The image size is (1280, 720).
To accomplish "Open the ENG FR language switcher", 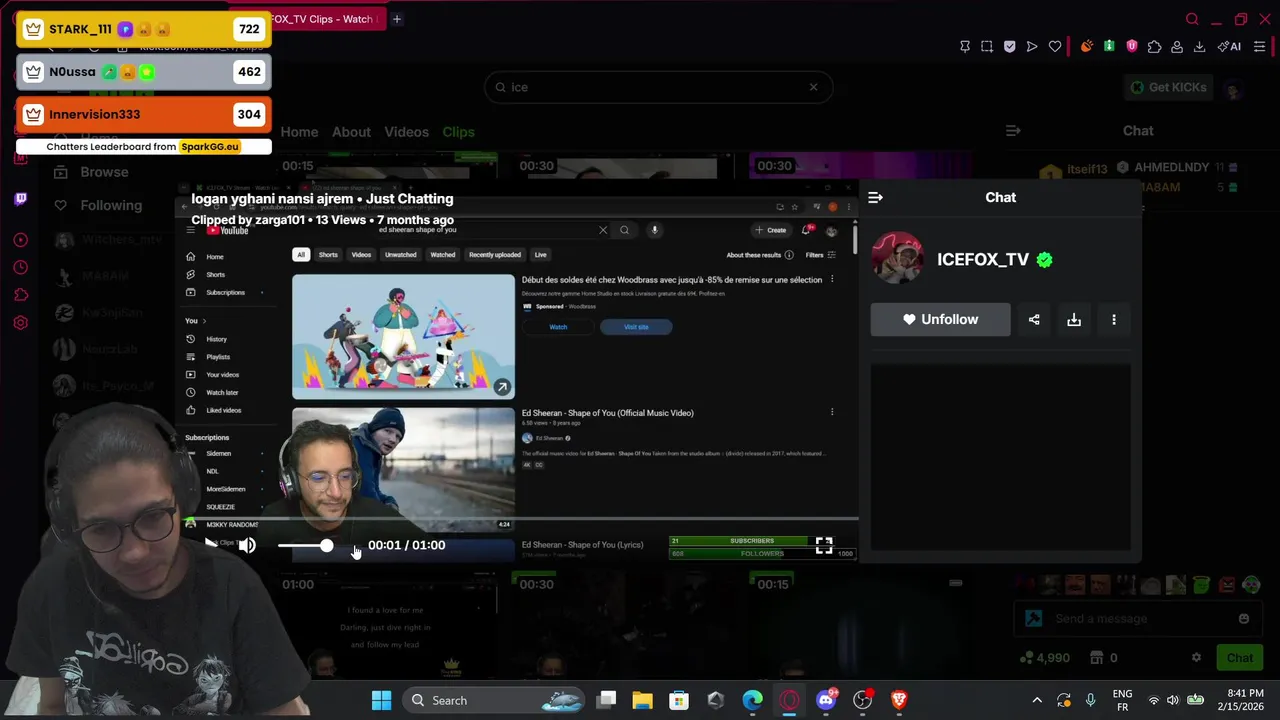I will 1122,700.
